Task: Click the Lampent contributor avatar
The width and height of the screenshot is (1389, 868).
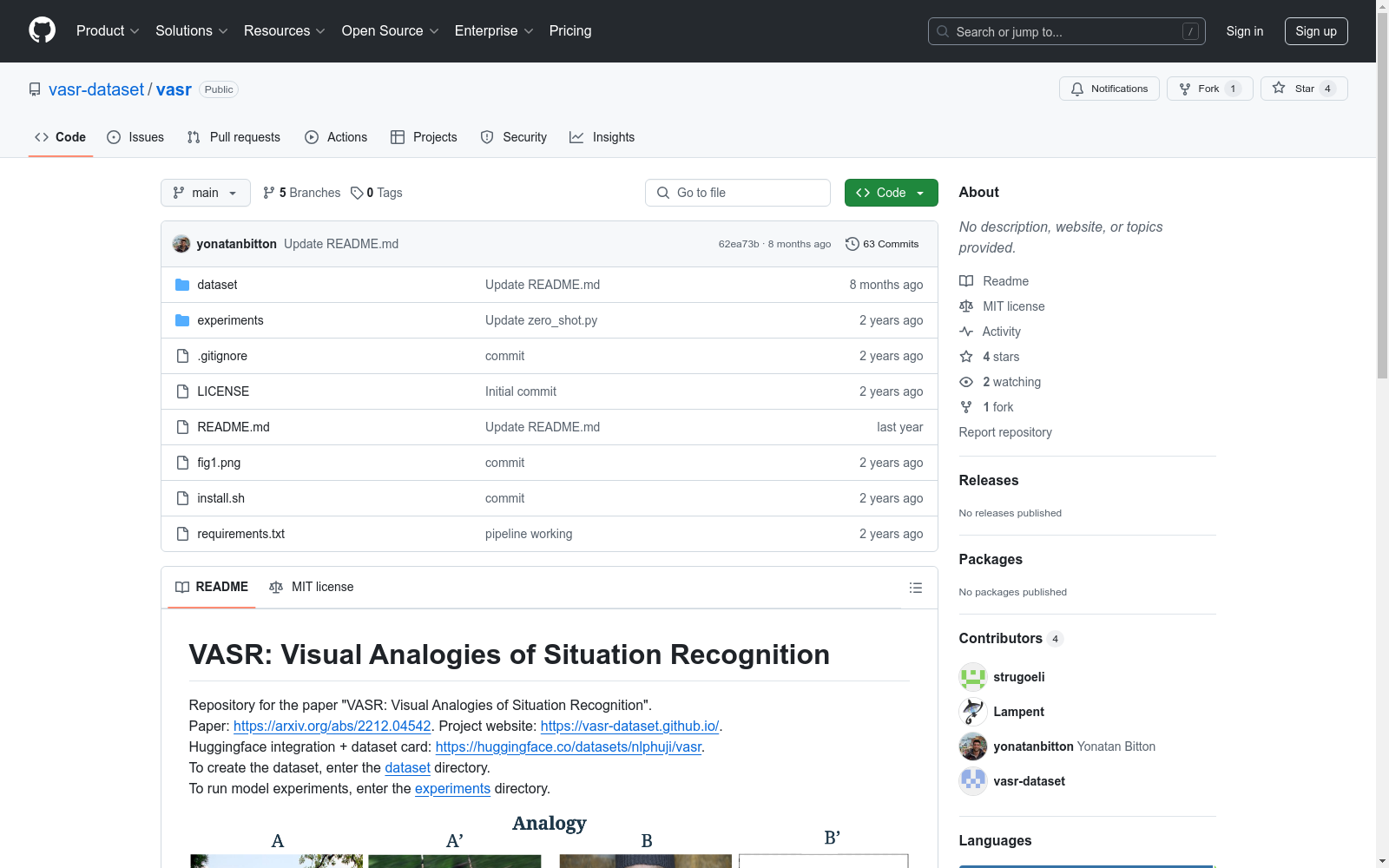Action: [973, 712]
